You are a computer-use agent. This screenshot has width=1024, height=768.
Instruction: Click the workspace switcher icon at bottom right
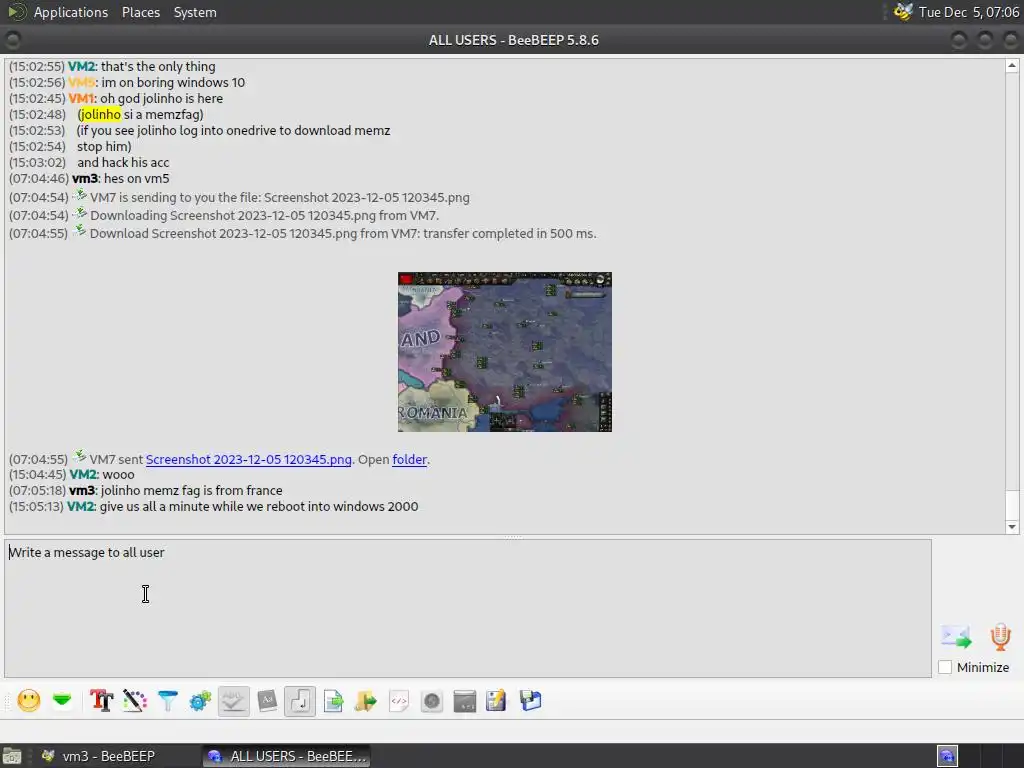[947, 756]
